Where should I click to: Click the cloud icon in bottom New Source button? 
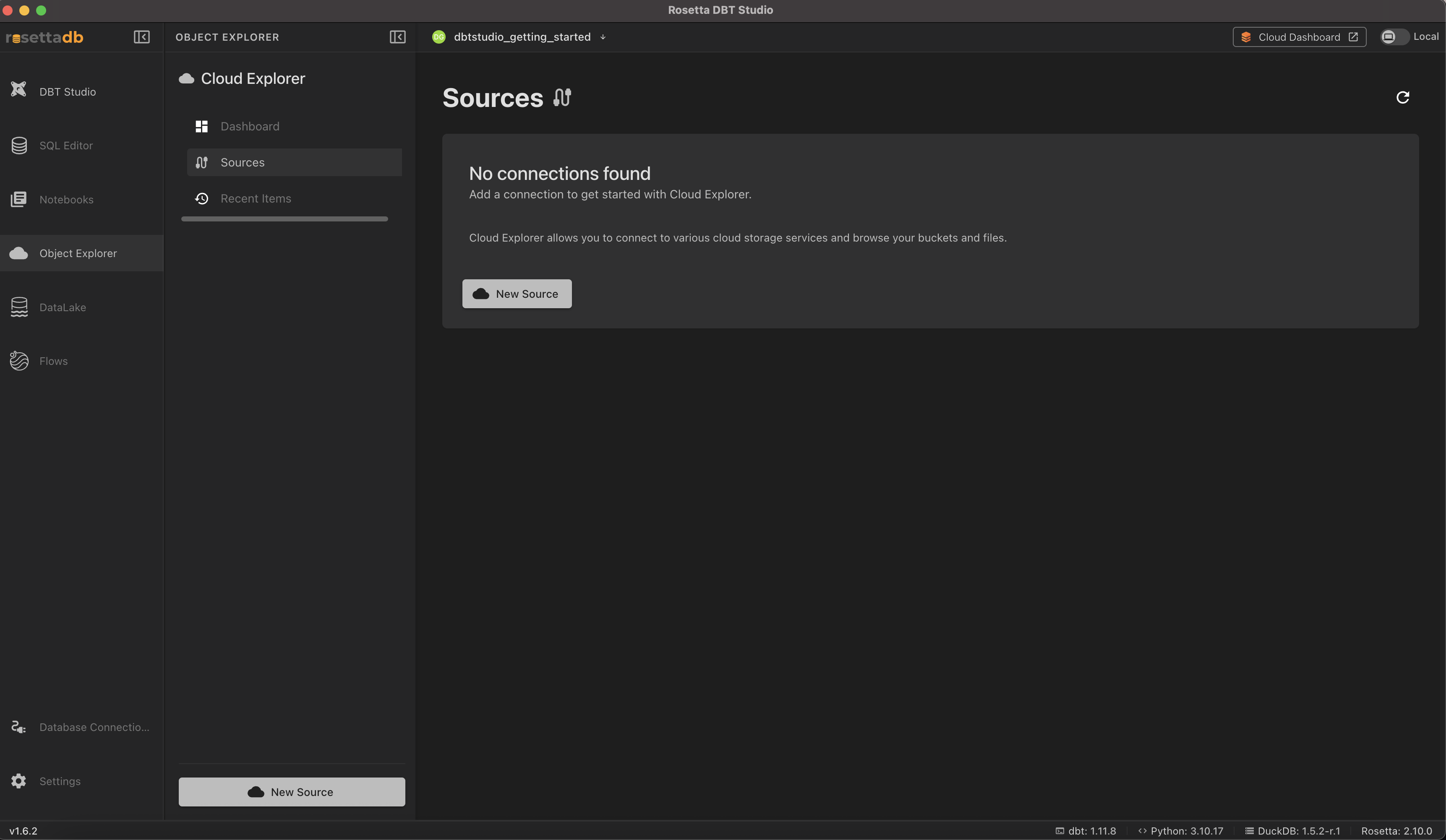pyautogui.click(x=256, y=792)
